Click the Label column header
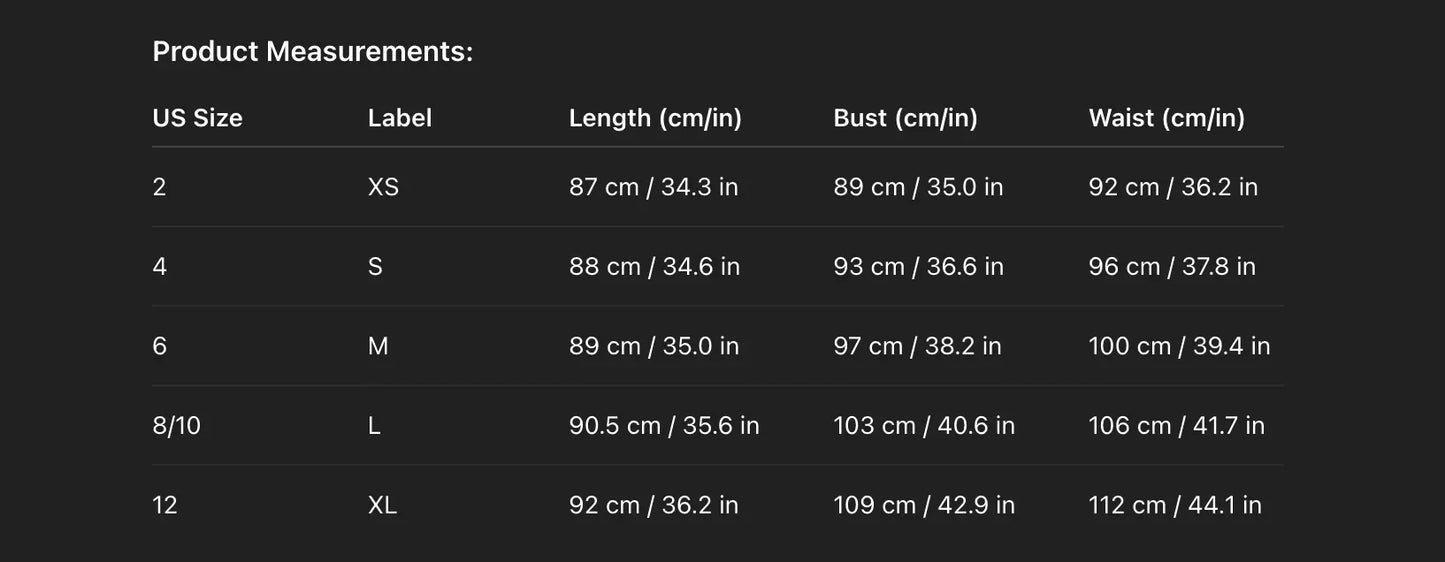The width and height of the screenshot is (1445, 562). coord(400,118)
